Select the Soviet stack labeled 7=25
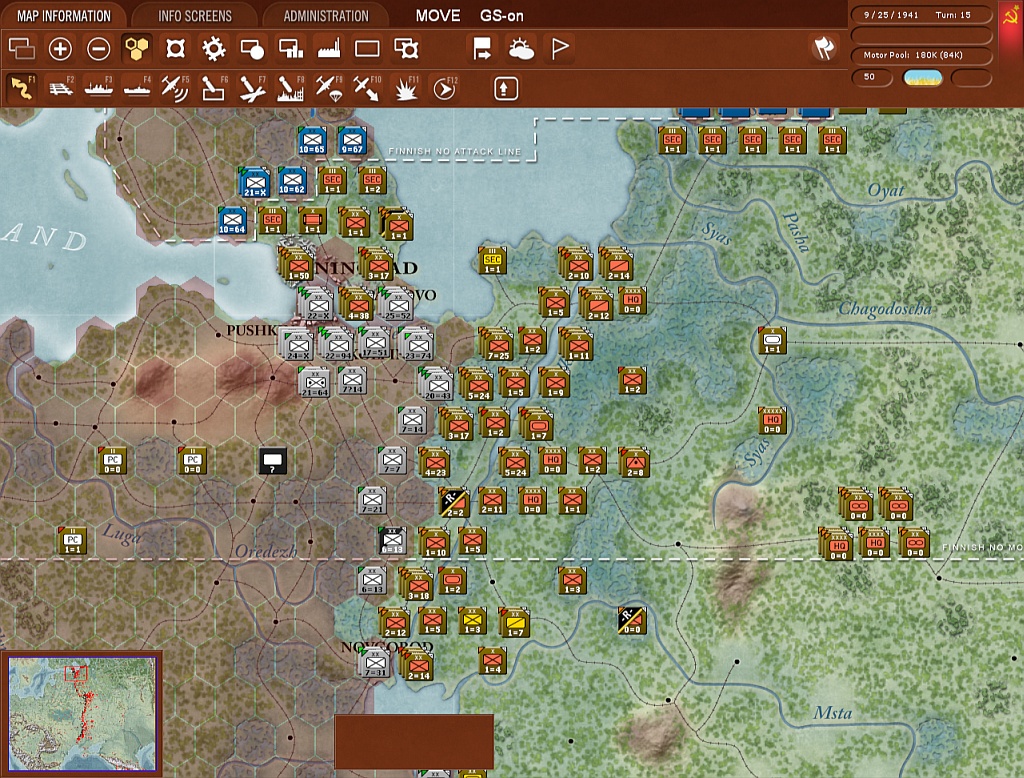 tap(497, 344)
